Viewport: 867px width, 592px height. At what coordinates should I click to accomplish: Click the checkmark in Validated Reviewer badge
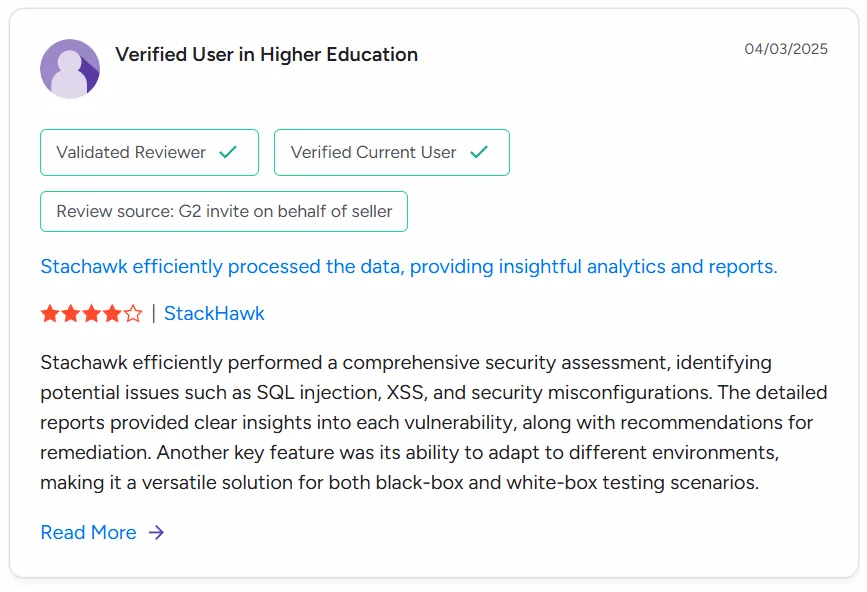pos(228,152)
